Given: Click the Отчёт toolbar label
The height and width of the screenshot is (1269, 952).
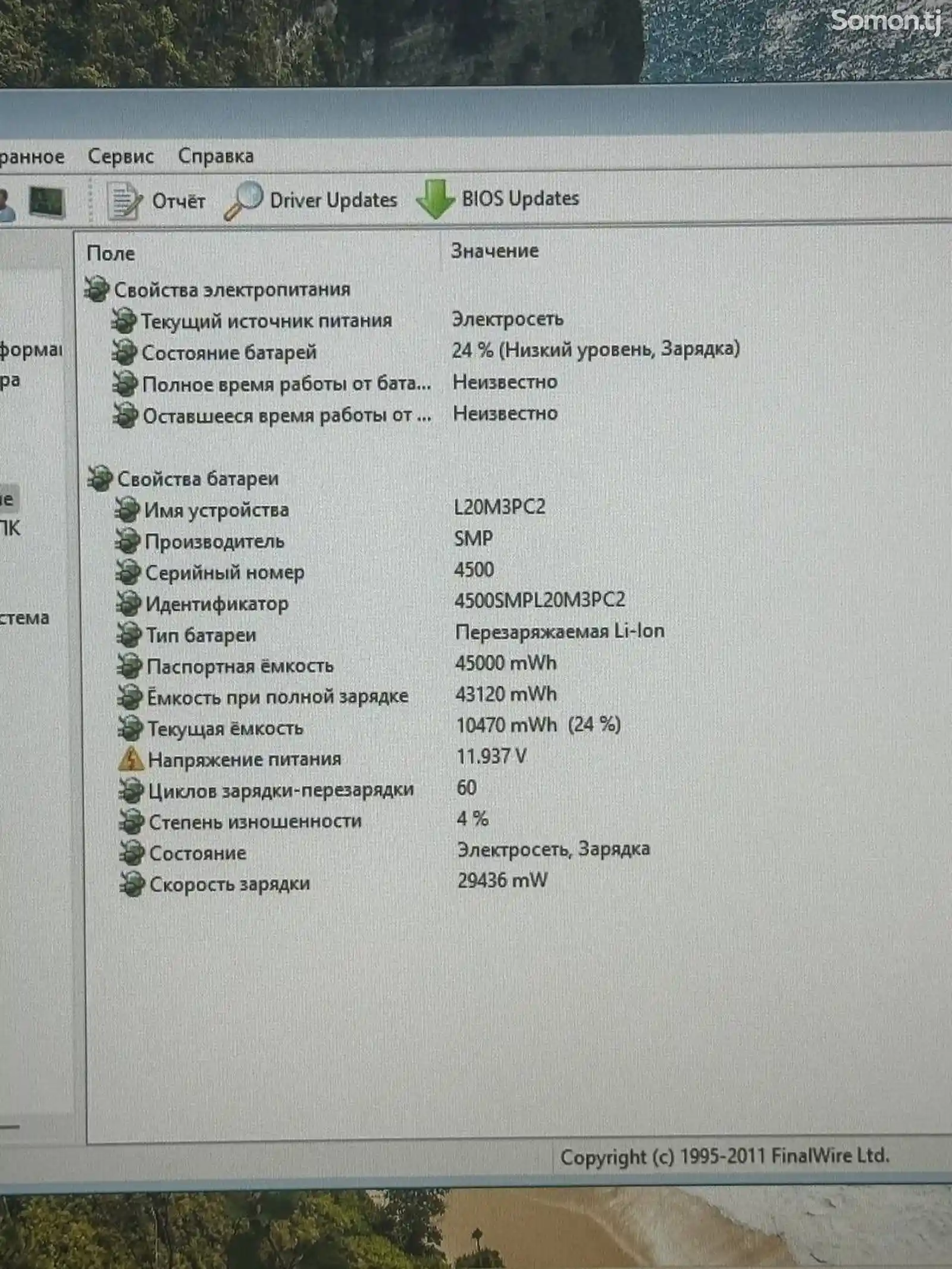Looking at the screenshot, I should click(x=178, y=201).
